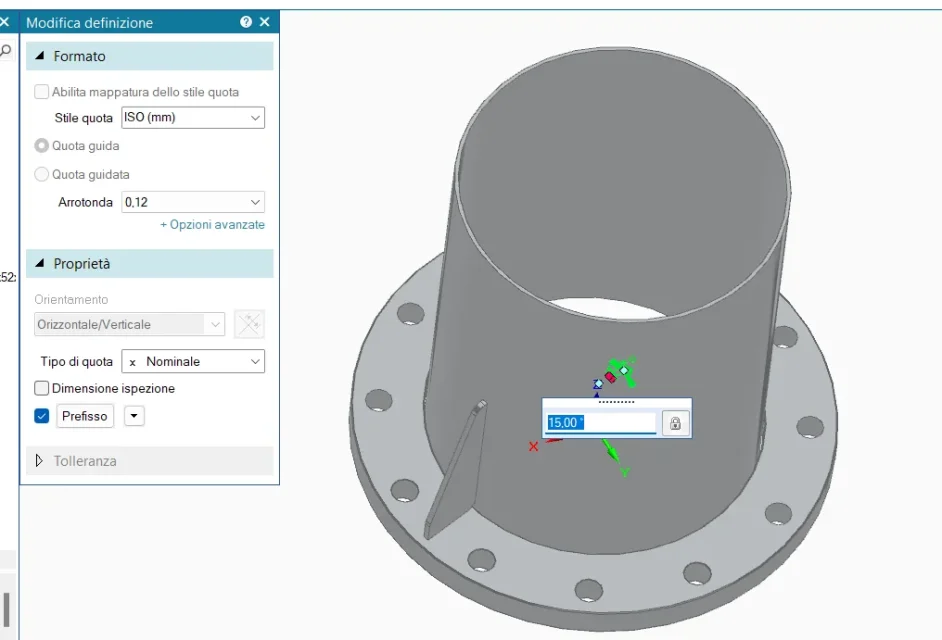Enable Abilita mappatura dello stile quota checkbox
The width and height of the screenshot is (942, 640).
tap(42, 92)
